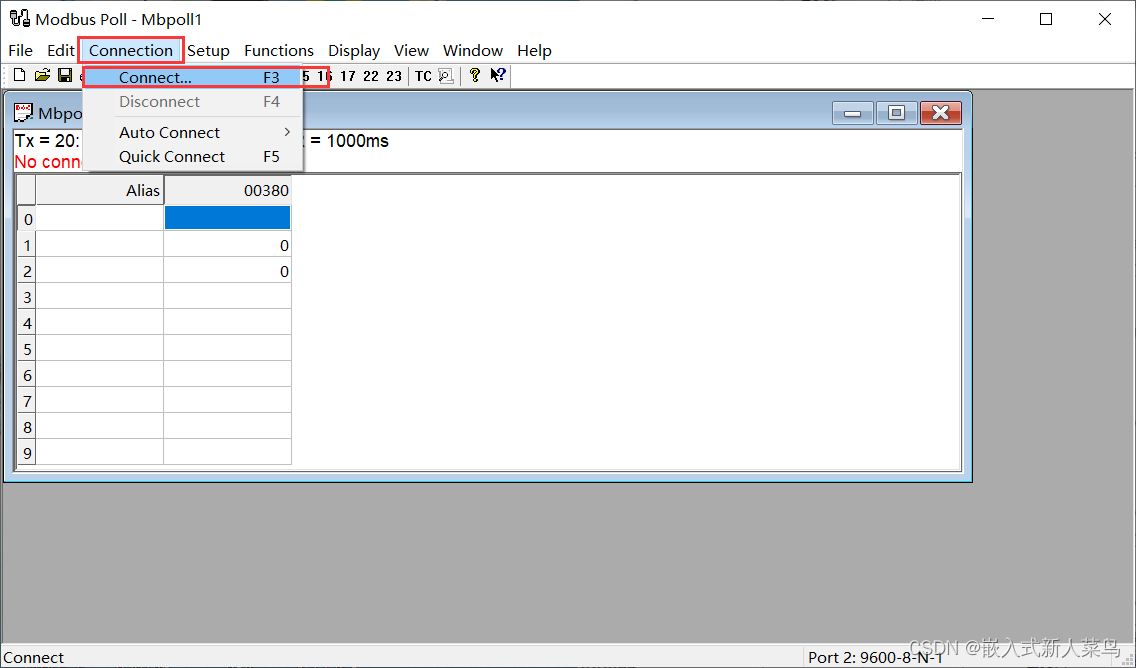This screenshot has height=668, width=1136.
Task: Select the value cell in row 2
Action: 227,271
